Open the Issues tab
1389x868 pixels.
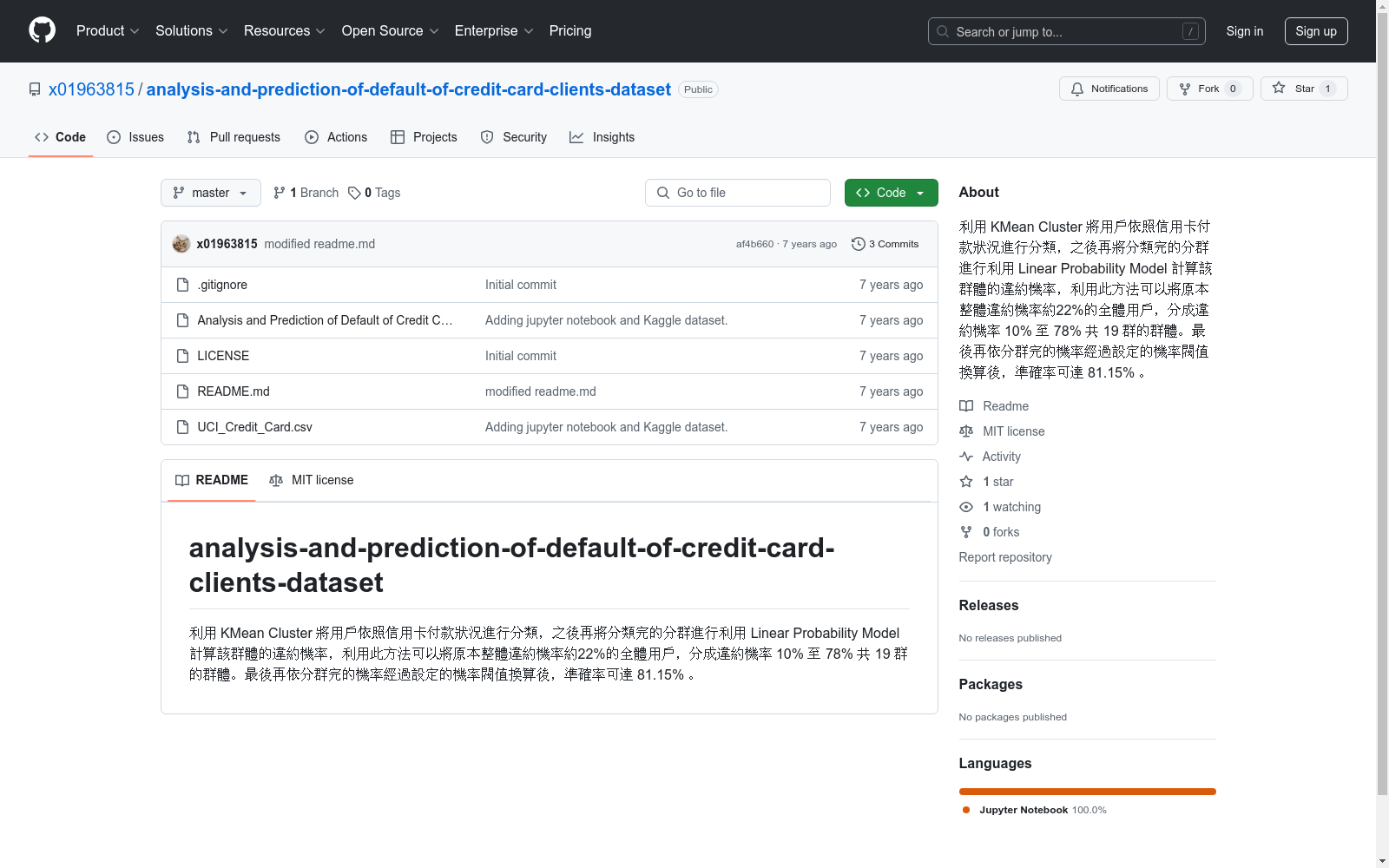click(x=135, y=137)
